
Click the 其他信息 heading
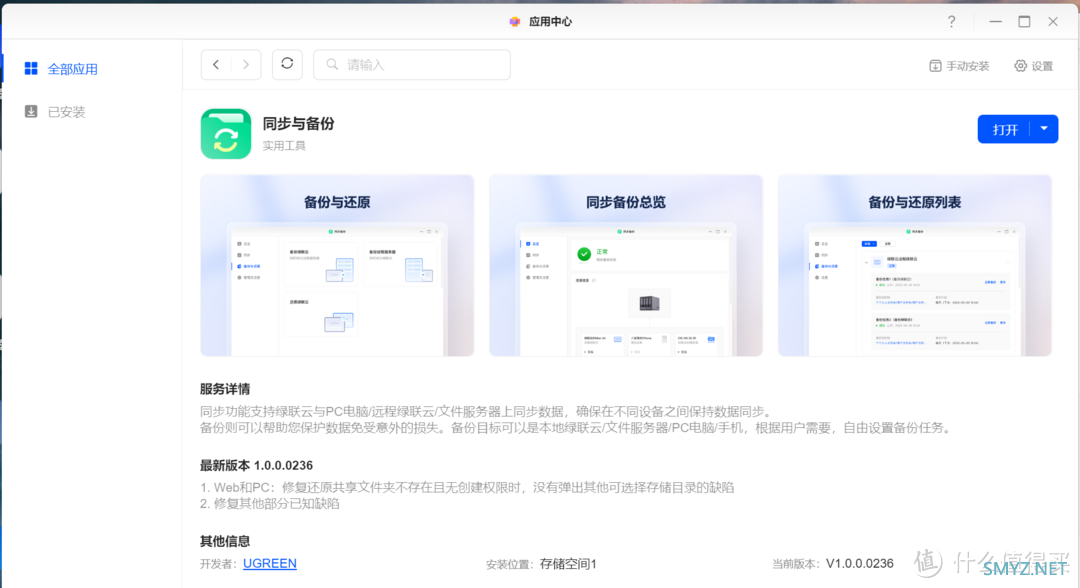(225, 541)
